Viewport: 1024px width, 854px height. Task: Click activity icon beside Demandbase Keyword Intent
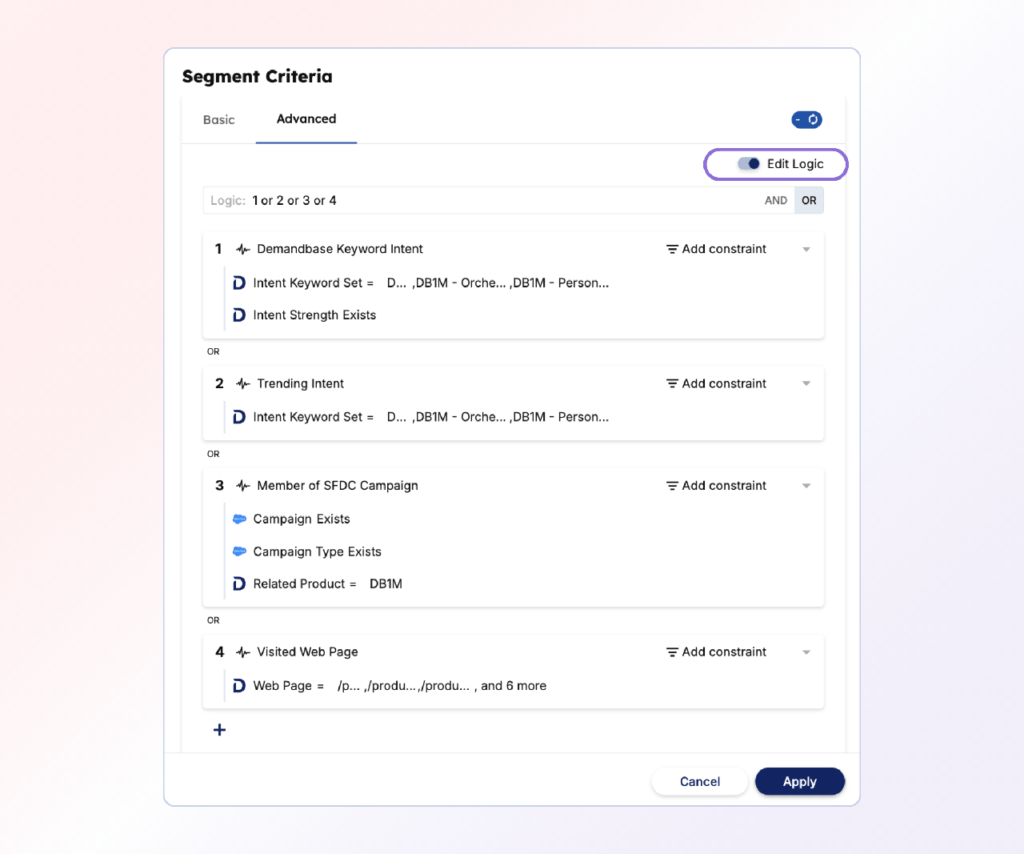coord(243,249)
